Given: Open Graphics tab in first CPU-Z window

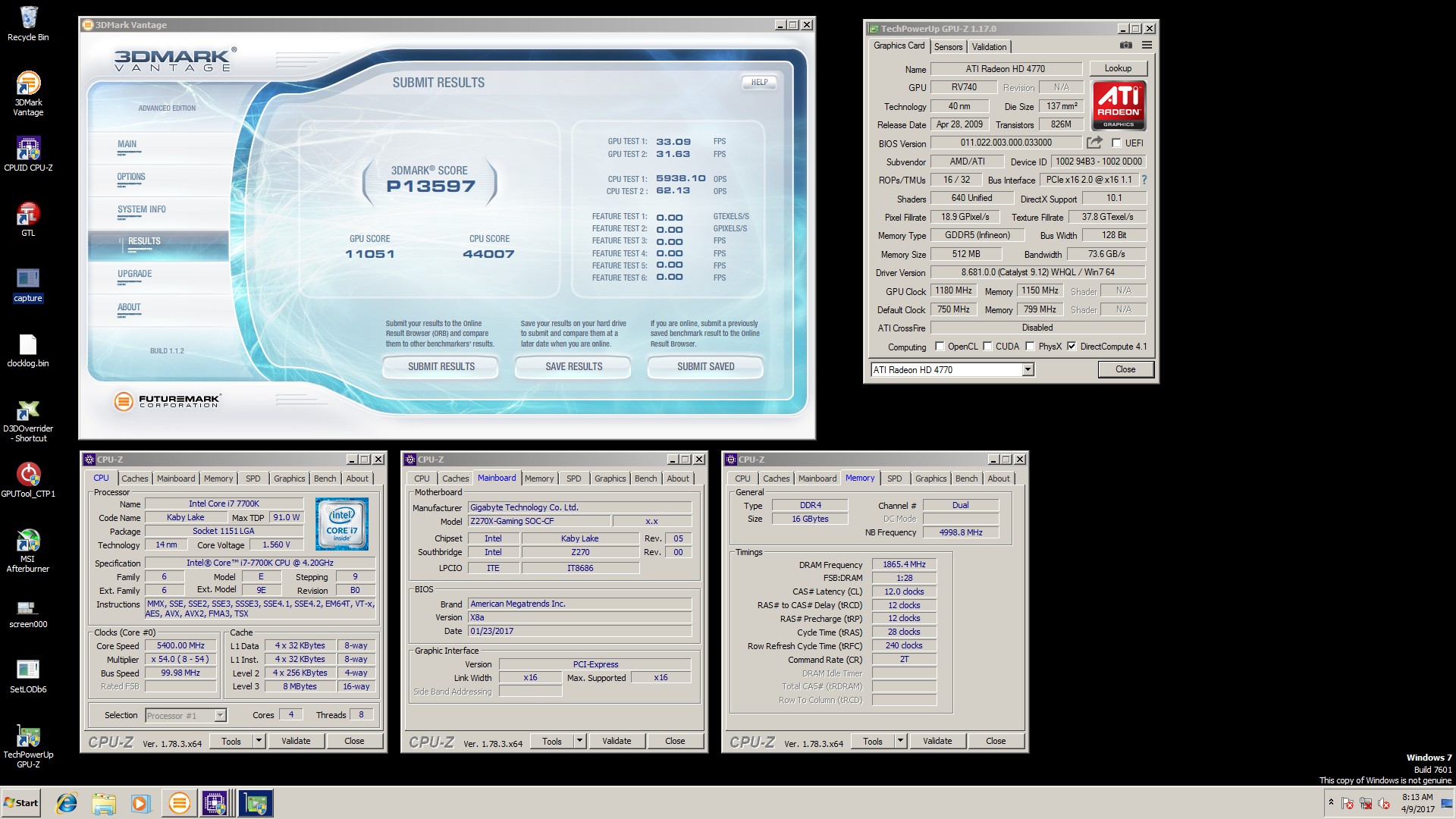Looking at the screenshot, I should pos(289,479).
